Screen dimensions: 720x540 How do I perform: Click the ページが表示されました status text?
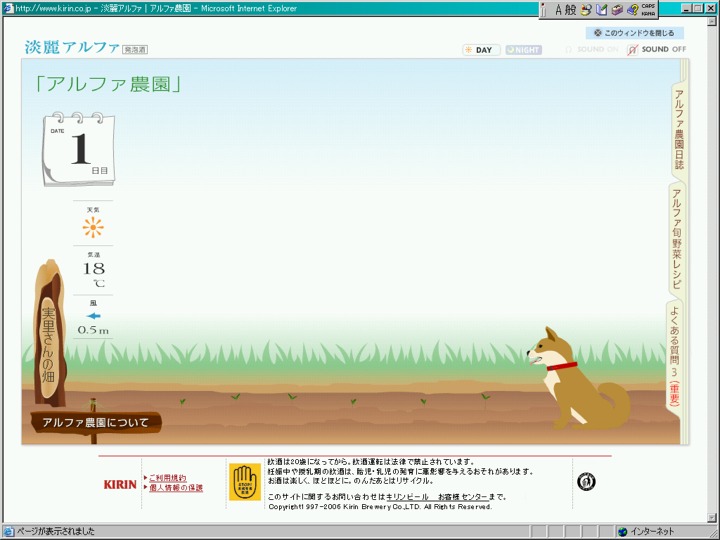(x=56, y=531)
